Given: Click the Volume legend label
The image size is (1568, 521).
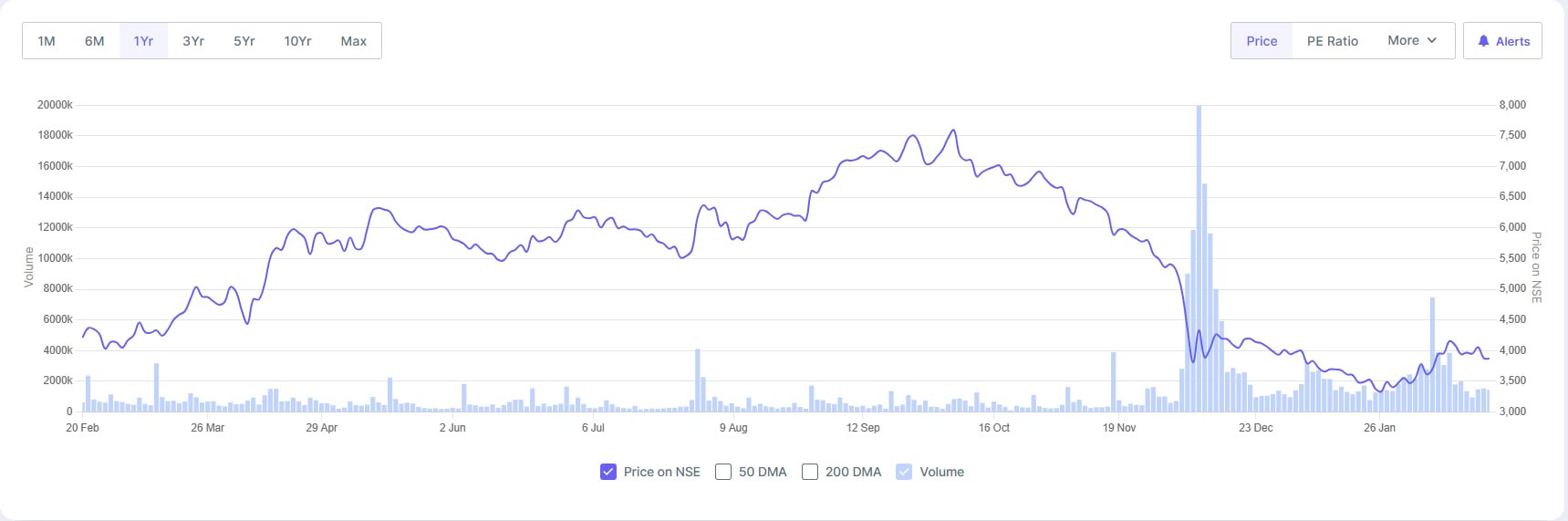Looking at the screenshot, I should coord(941,472).
